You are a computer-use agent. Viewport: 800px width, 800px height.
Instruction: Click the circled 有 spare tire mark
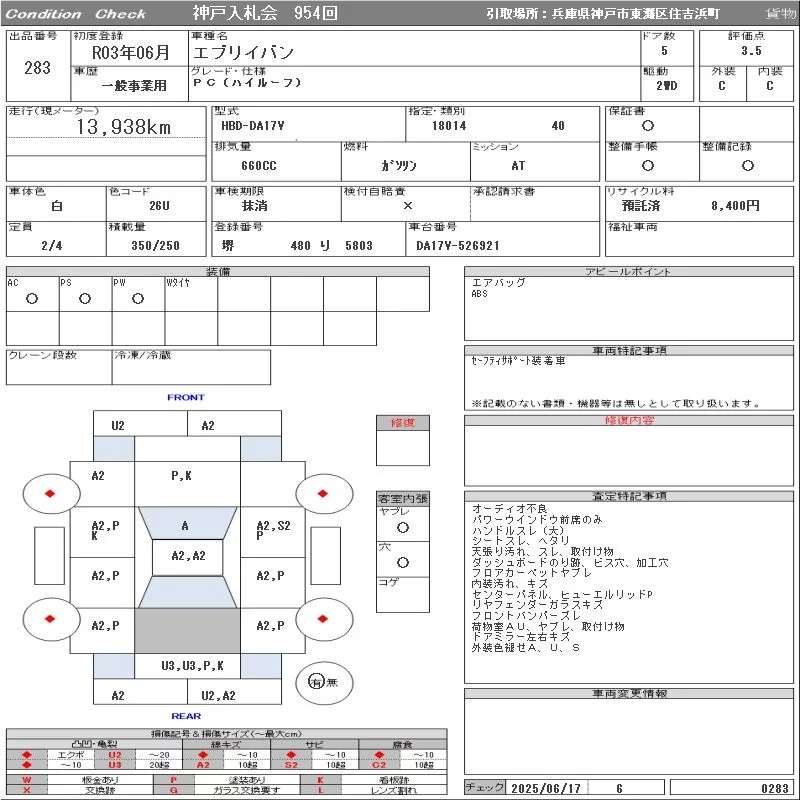(316, 682)
